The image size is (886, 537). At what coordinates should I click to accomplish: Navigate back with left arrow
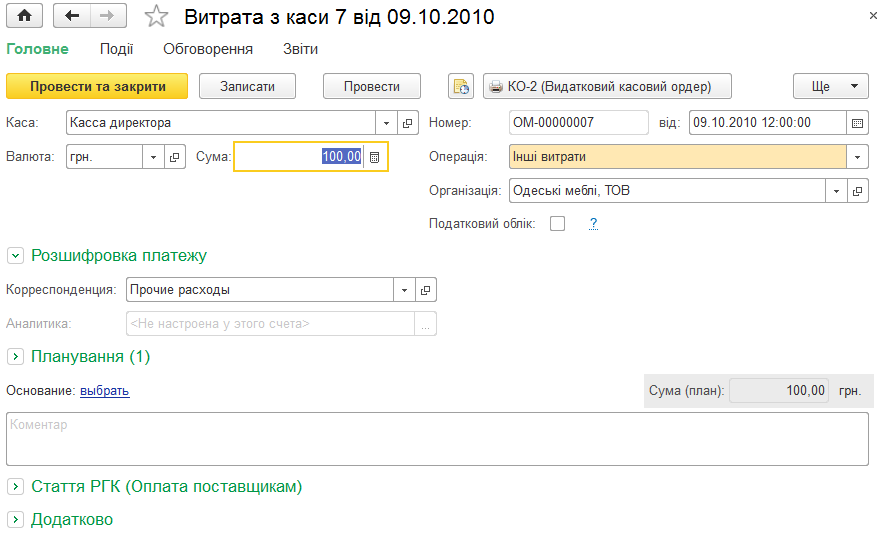click(x=72, y=16)
